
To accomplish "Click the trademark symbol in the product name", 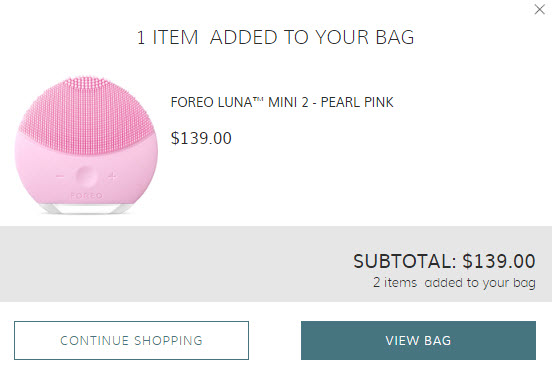I will coord(258,99).
